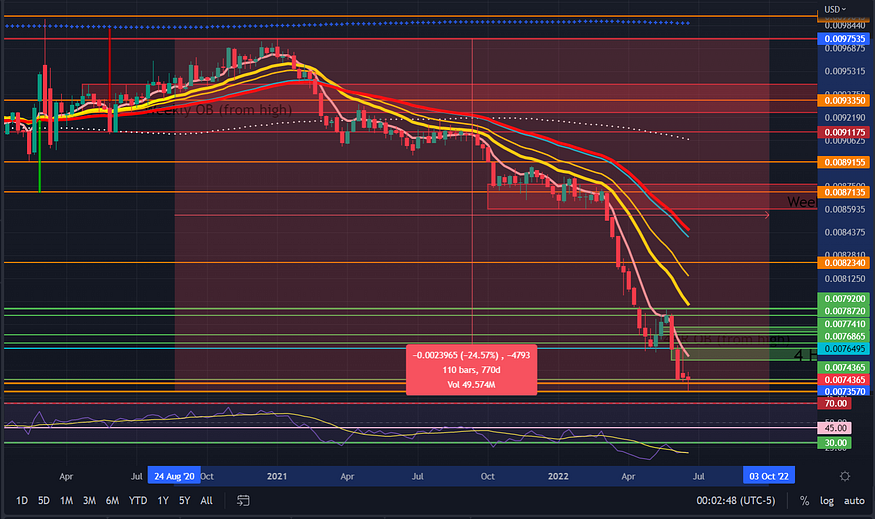Click the 0.0093350 orange price label
Viewport: 875px width, 519px height.
click(843, 100)
